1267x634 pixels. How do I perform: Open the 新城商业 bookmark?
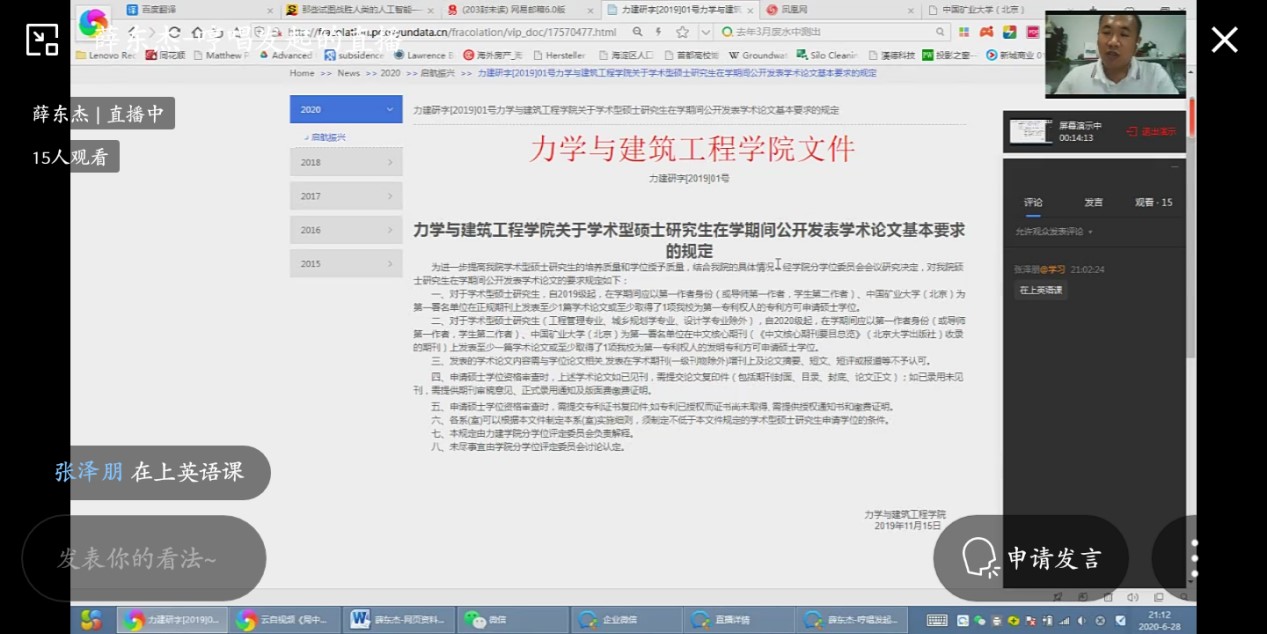(1012, 55)
